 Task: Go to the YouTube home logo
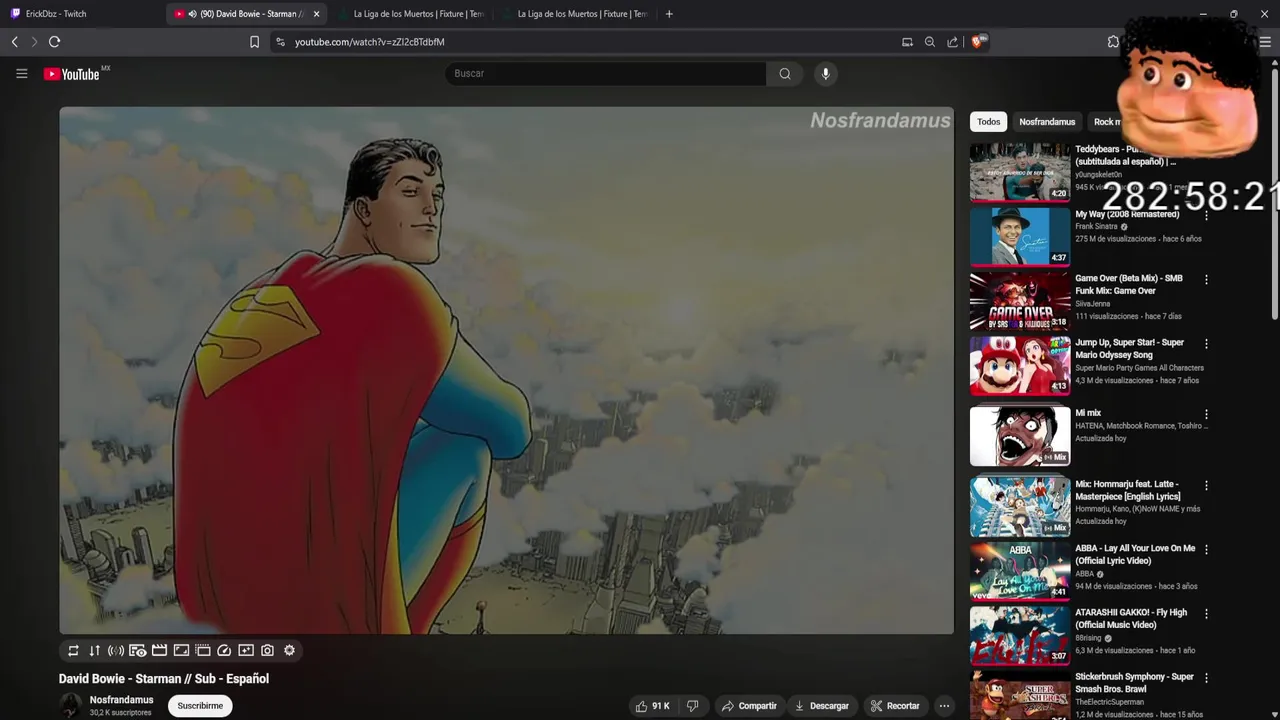pos(72,74)
